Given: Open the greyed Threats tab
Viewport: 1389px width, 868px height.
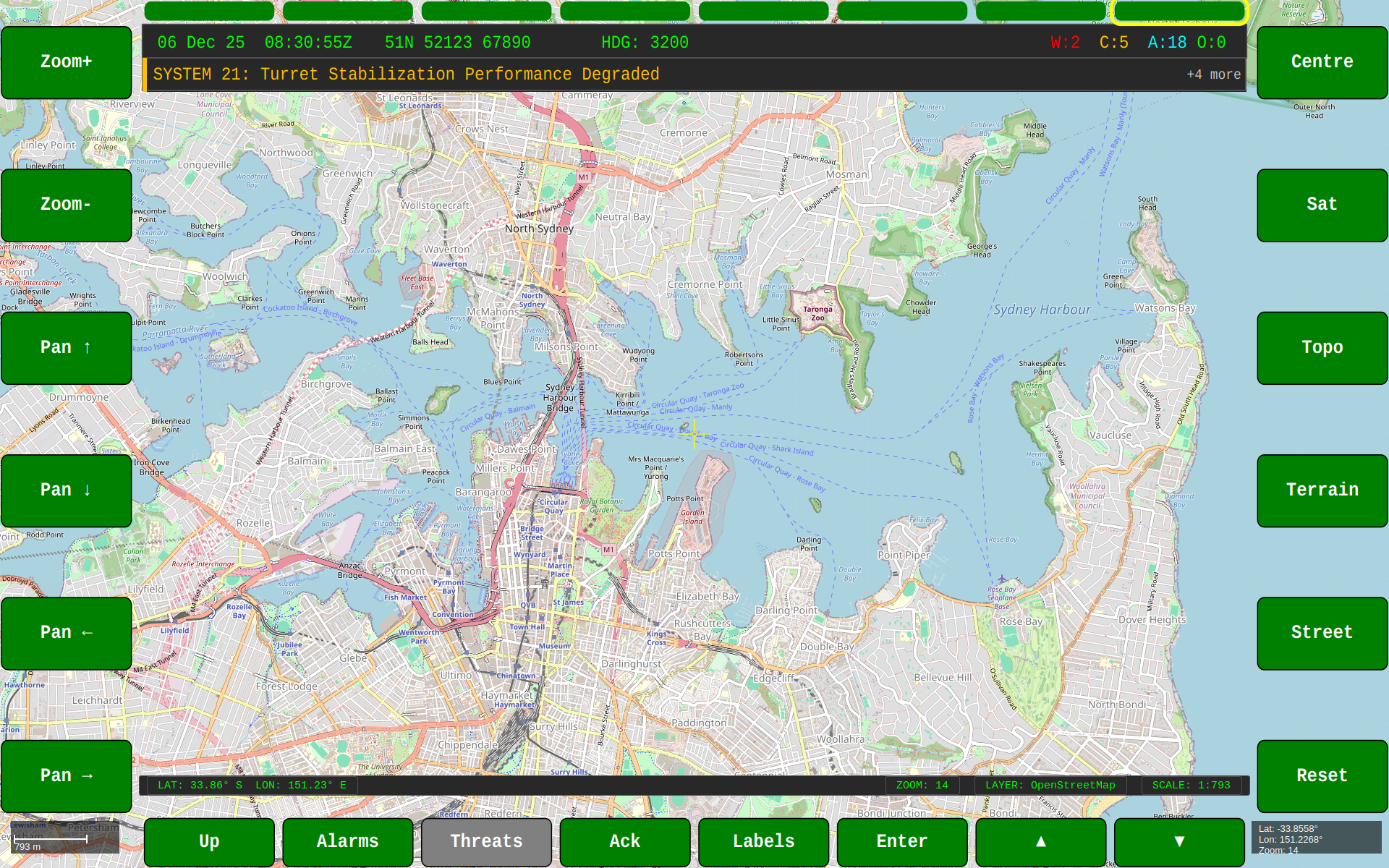Looking at the screenshot, I should point(486,841).
